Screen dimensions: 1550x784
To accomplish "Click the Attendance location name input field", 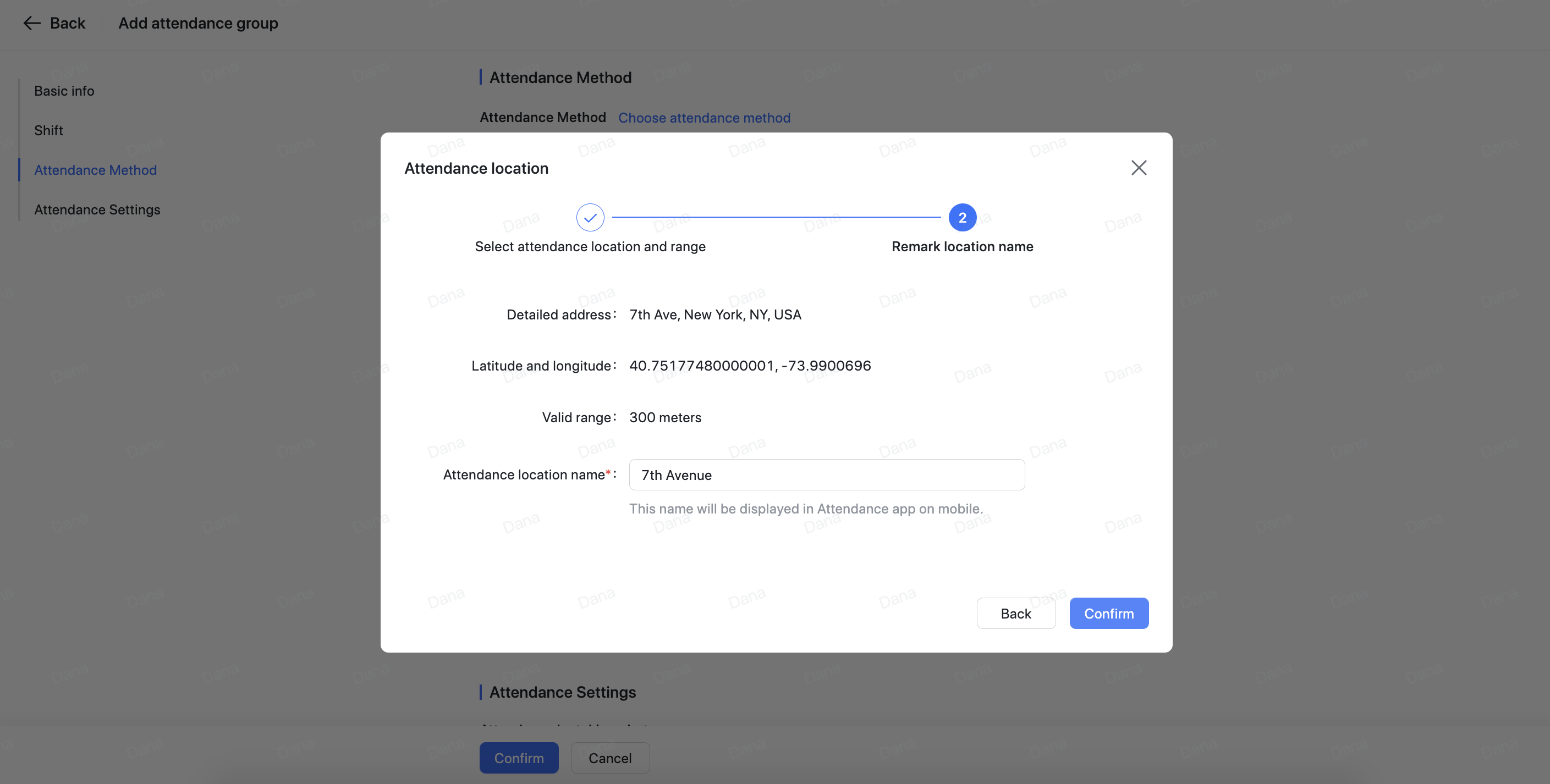I will tap(826, 474).
